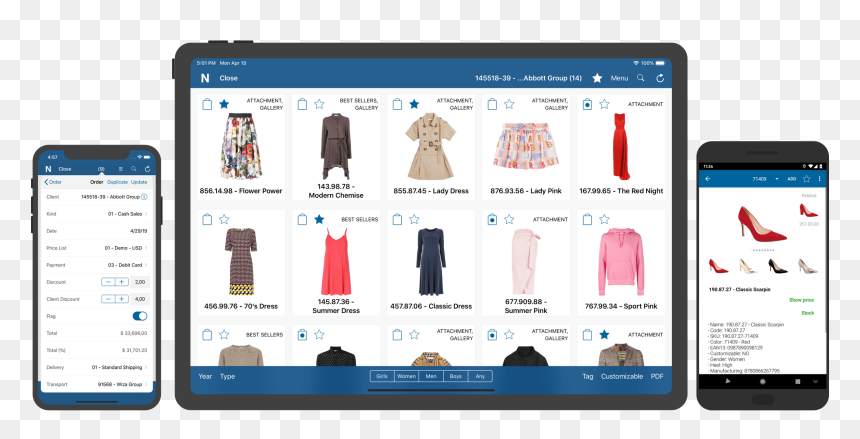The width and height of the screenshot is (860, 439).
Task: Expand the Delivery row, Standard Shipping
Action: pos(97,367)
